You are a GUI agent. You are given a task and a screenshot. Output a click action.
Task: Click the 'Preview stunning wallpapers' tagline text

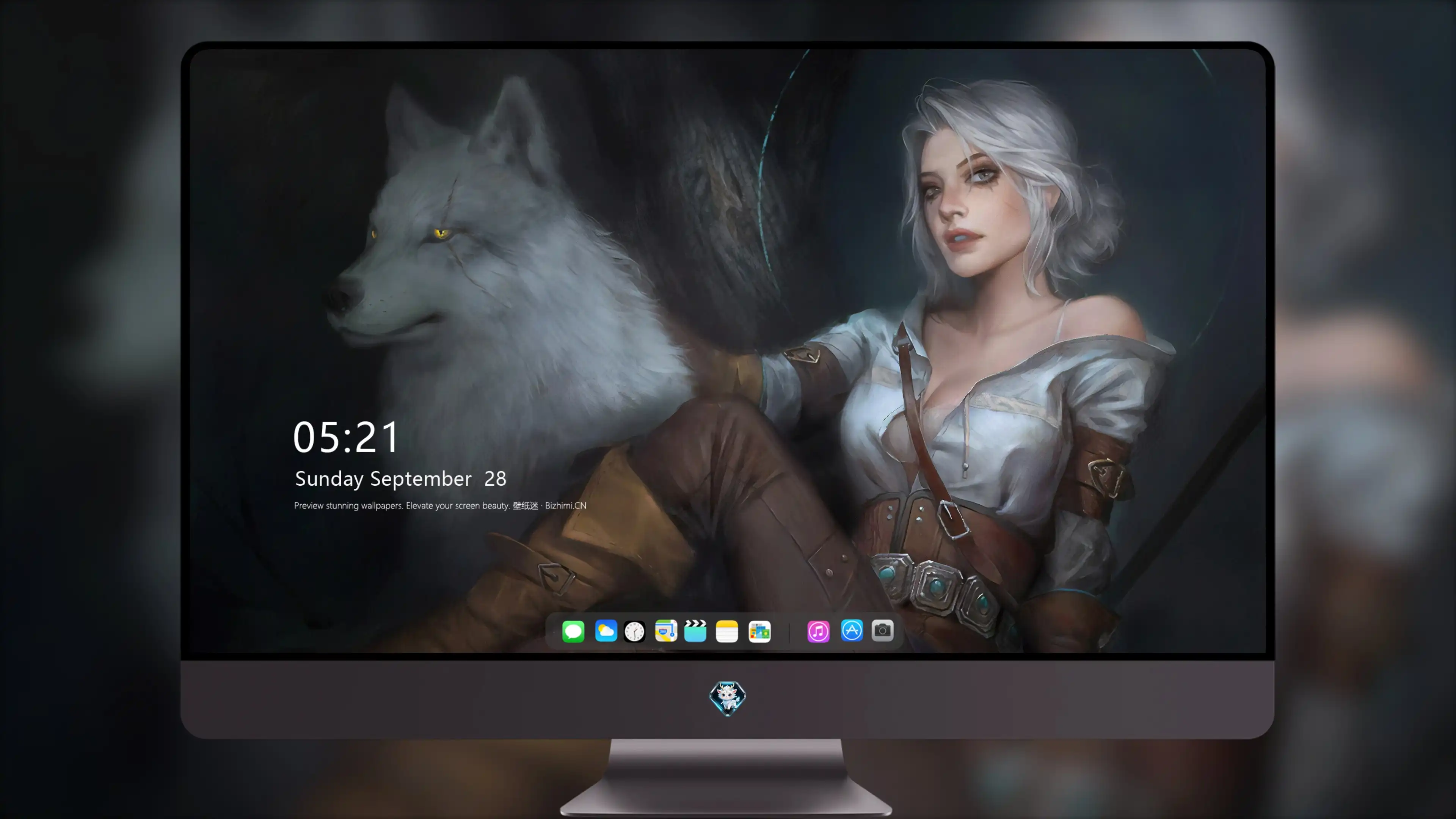tap(440, 505)
